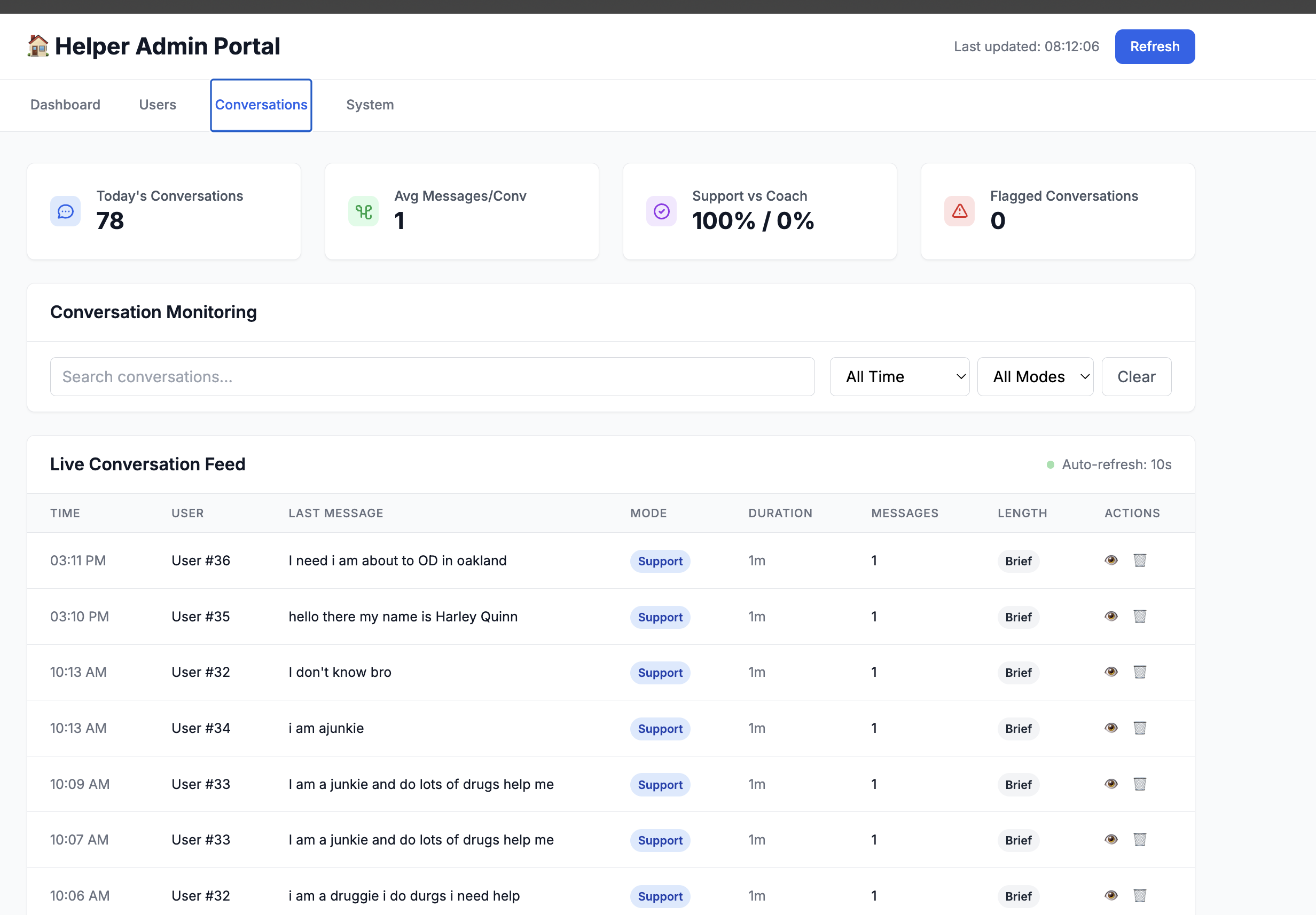Click Support mode badge on User #34 row

(x=660, y=729)
